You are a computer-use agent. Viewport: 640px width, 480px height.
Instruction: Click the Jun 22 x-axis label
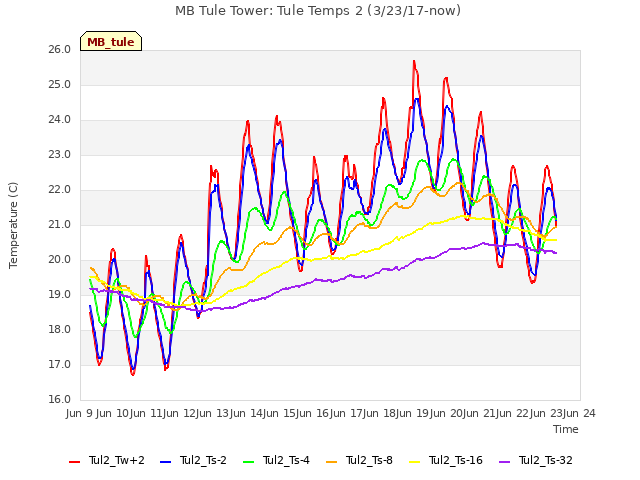click(513, 414)
